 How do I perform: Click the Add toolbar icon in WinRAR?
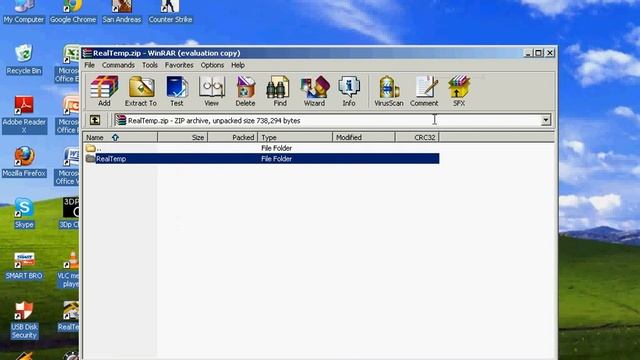(x=104, y=91)
